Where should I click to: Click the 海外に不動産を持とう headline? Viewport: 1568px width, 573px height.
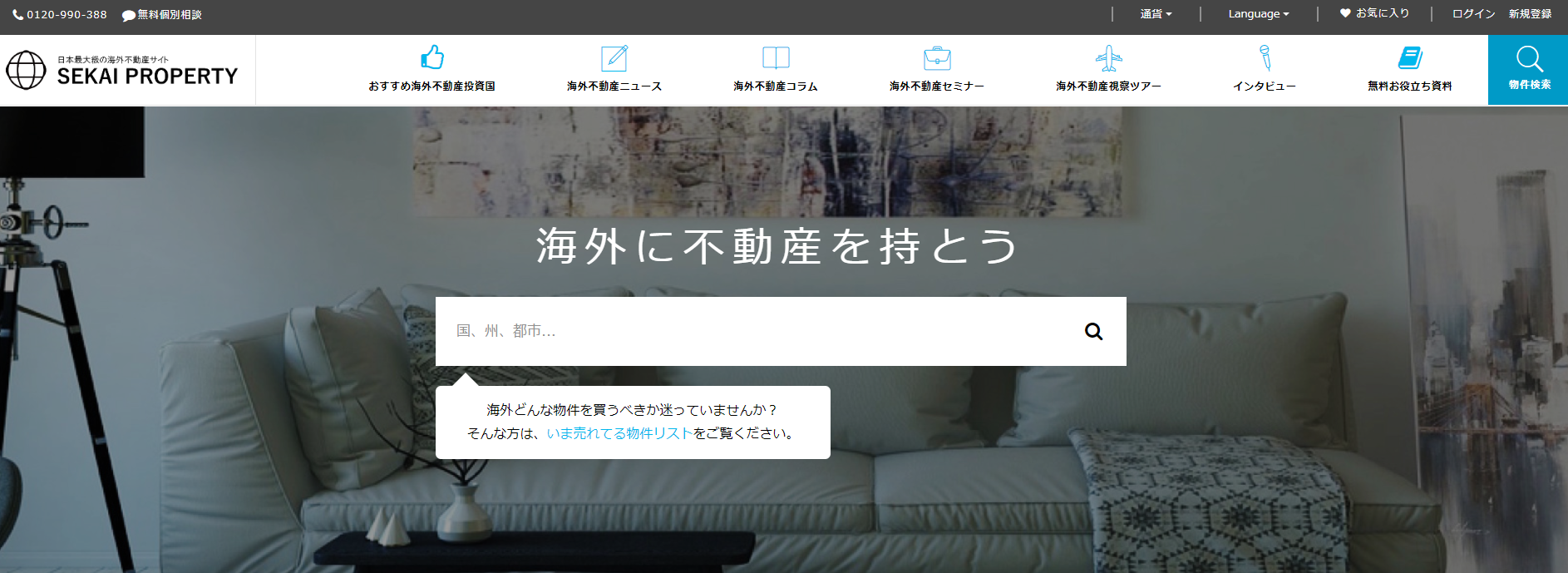point(777,247)
